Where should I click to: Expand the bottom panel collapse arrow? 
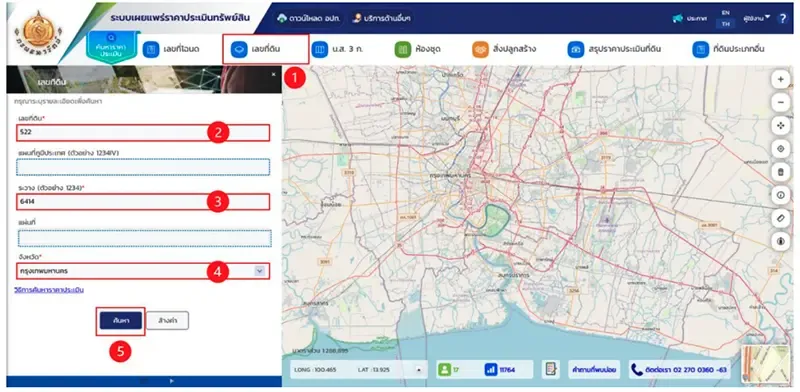[x=172, y=381]
